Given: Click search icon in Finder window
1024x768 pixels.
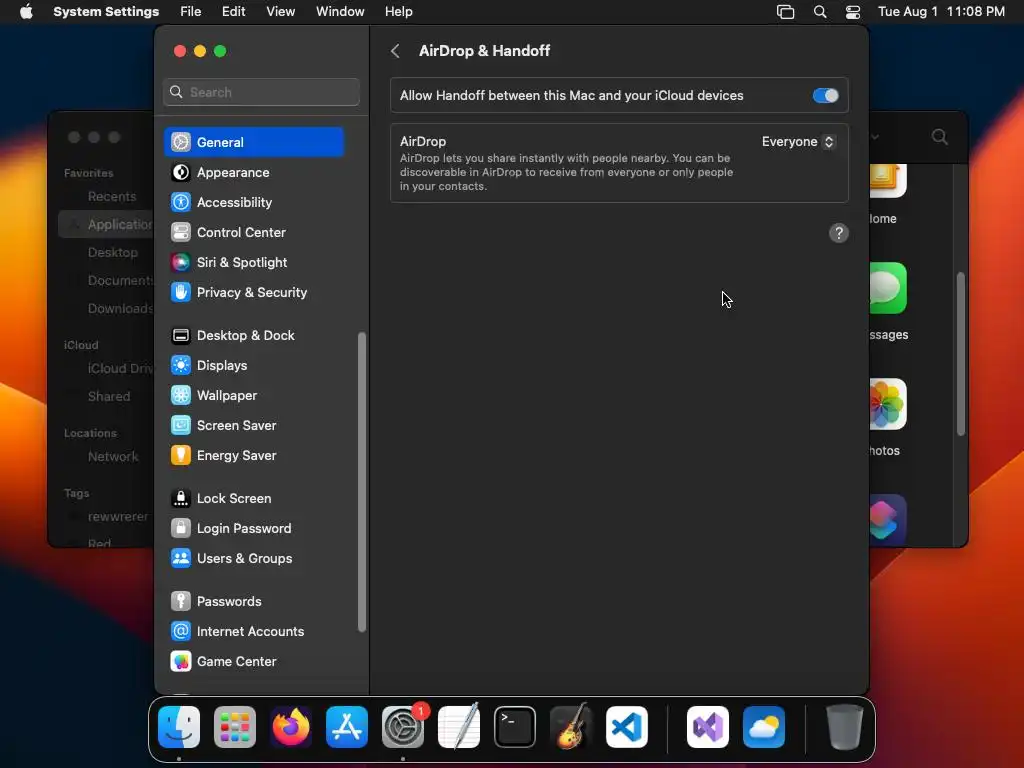Looking at the screenshot, I should pos(939,137).
